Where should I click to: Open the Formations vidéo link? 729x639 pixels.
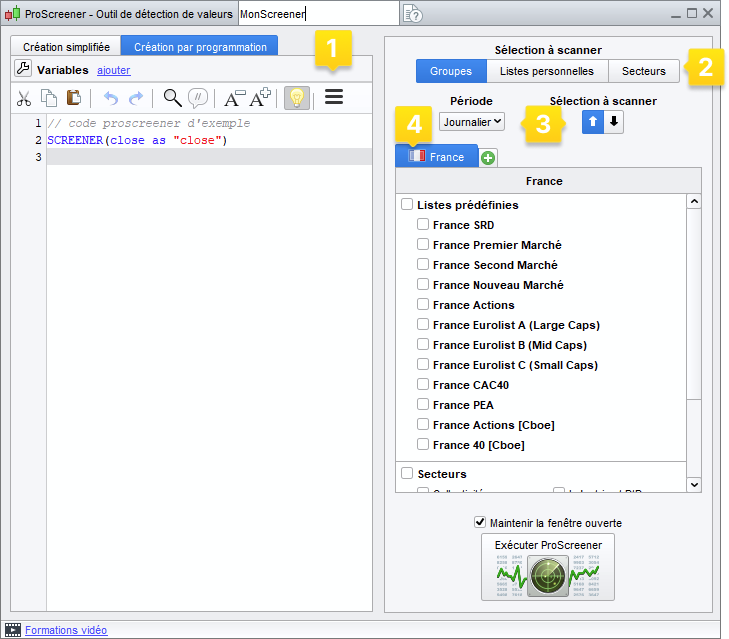[x=66, y=630]
